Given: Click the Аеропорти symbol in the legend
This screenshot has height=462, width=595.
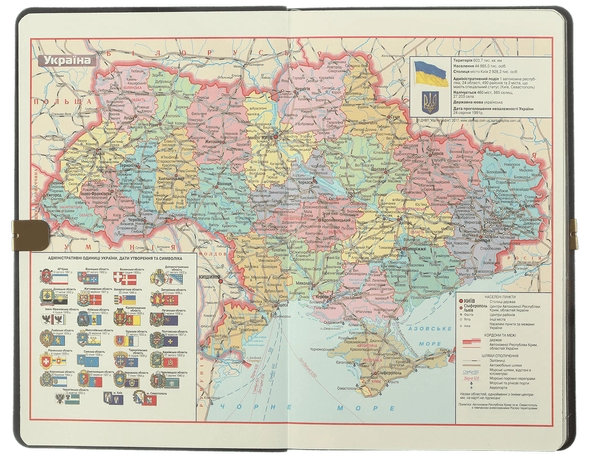Looking at the screenshot, I should [x=471, y=388].
